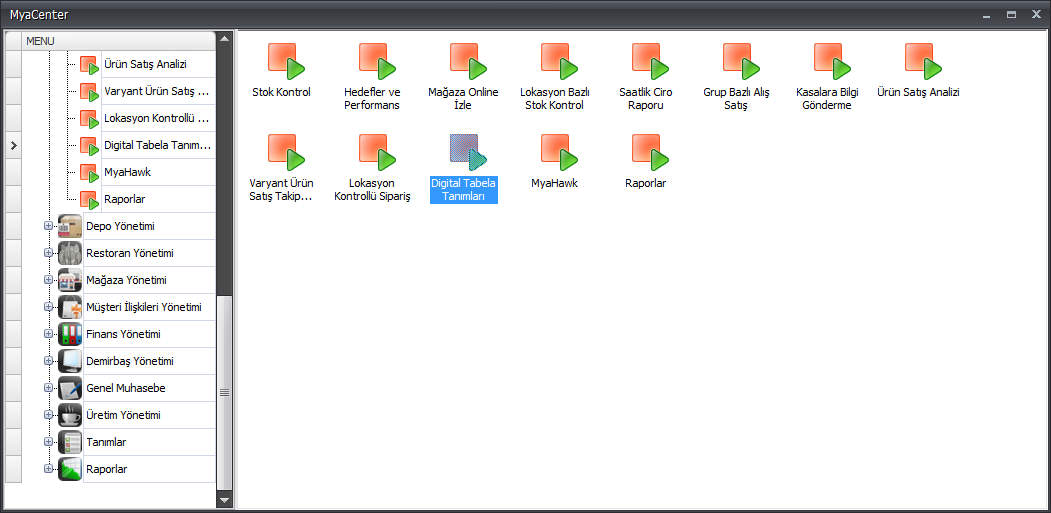This screenshot has height=513, width=1051.
Task: Click the Depo Yönetimi label
Action: point(121,227)
